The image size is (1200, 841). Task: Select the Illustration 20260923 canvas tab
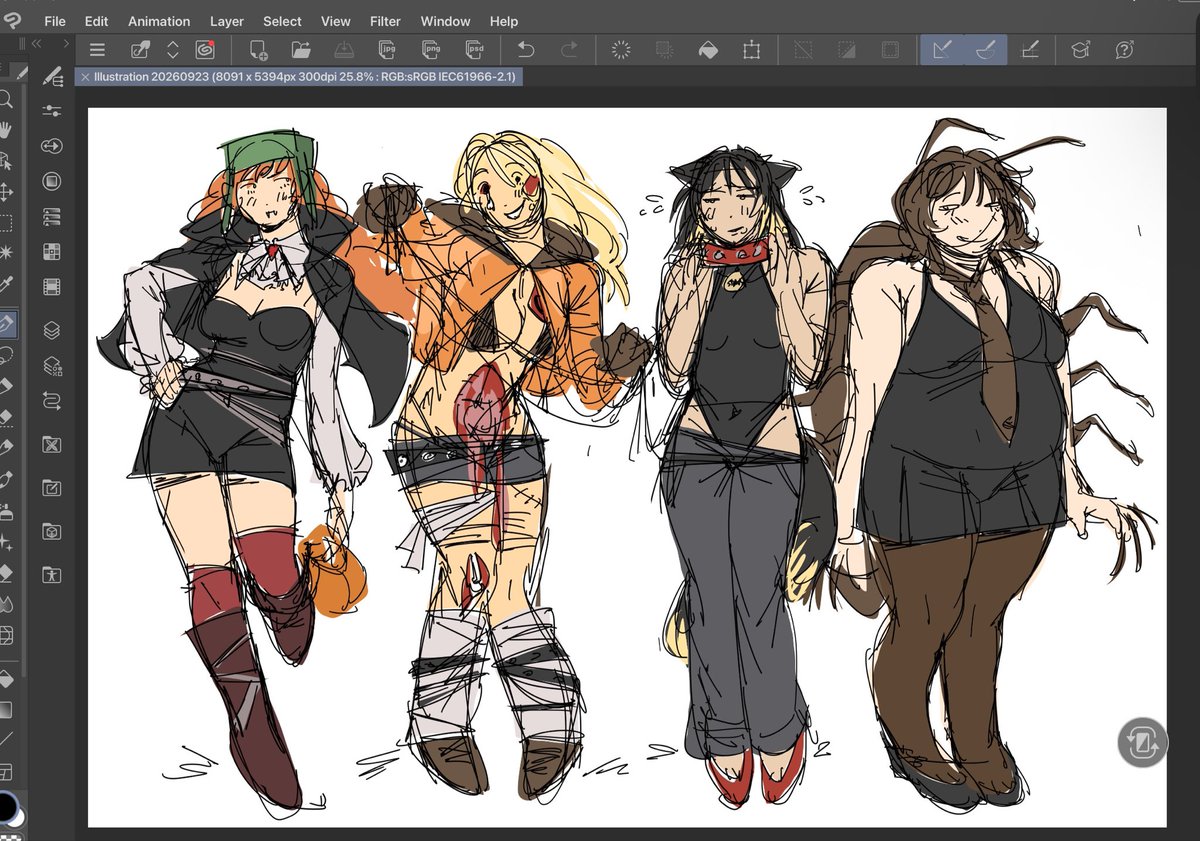coord(297,77)
